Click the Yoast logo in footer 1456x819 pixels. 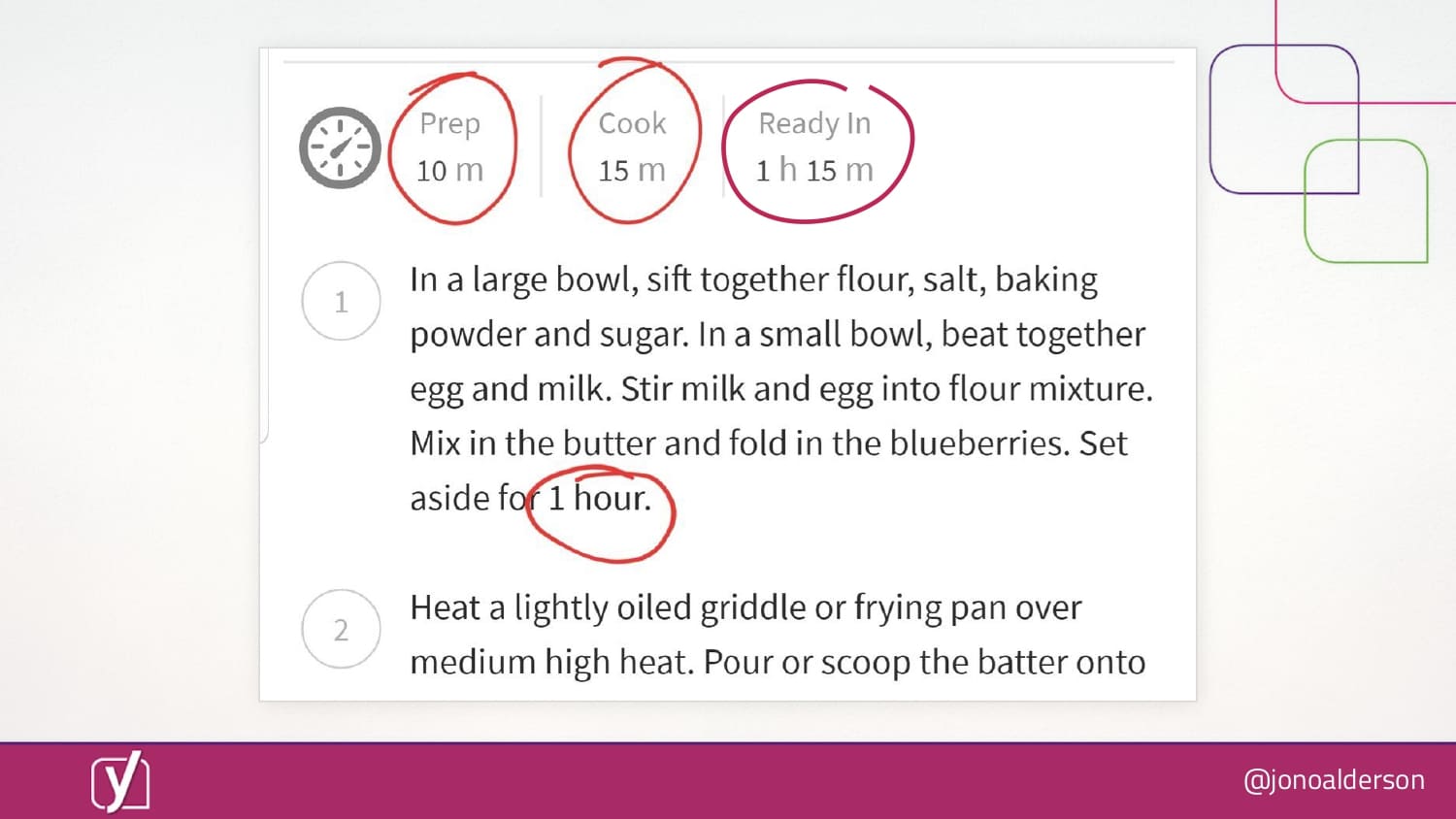[x=120, y=781]
